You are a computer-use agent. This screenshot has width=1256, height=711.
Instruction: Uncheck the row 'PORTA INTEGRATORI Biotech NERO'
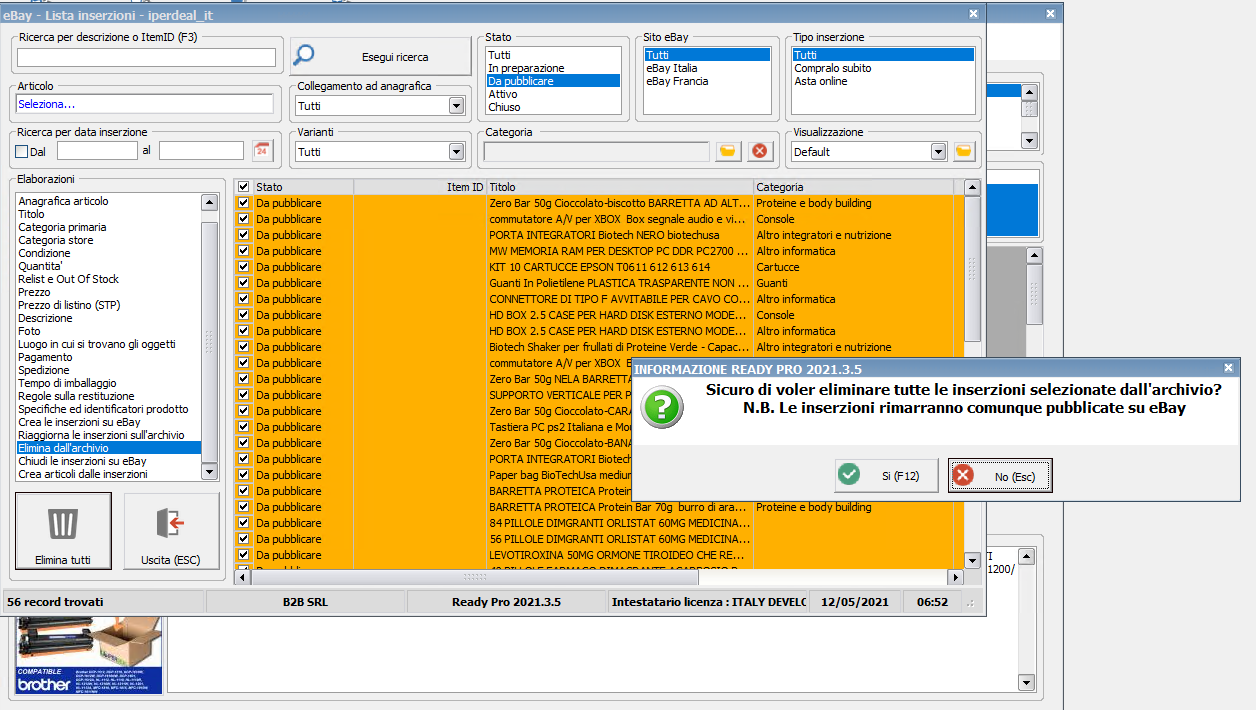coord(243,235)
